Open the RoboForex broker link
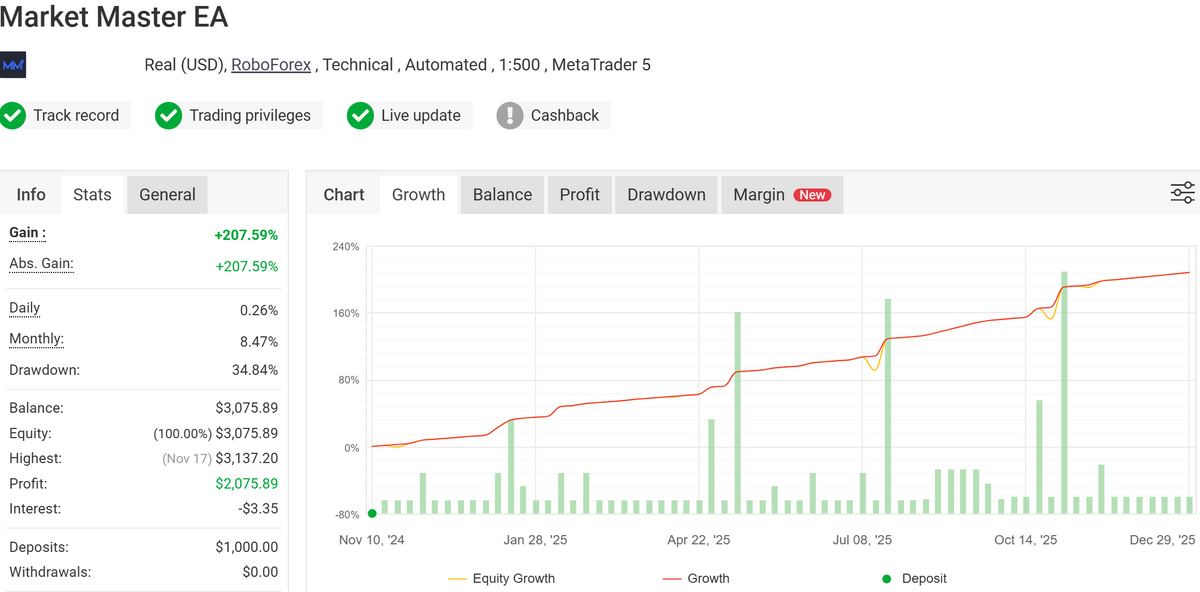Image resolution: width=1200 pixels, height=592 pixels. (x=271, y=64)
